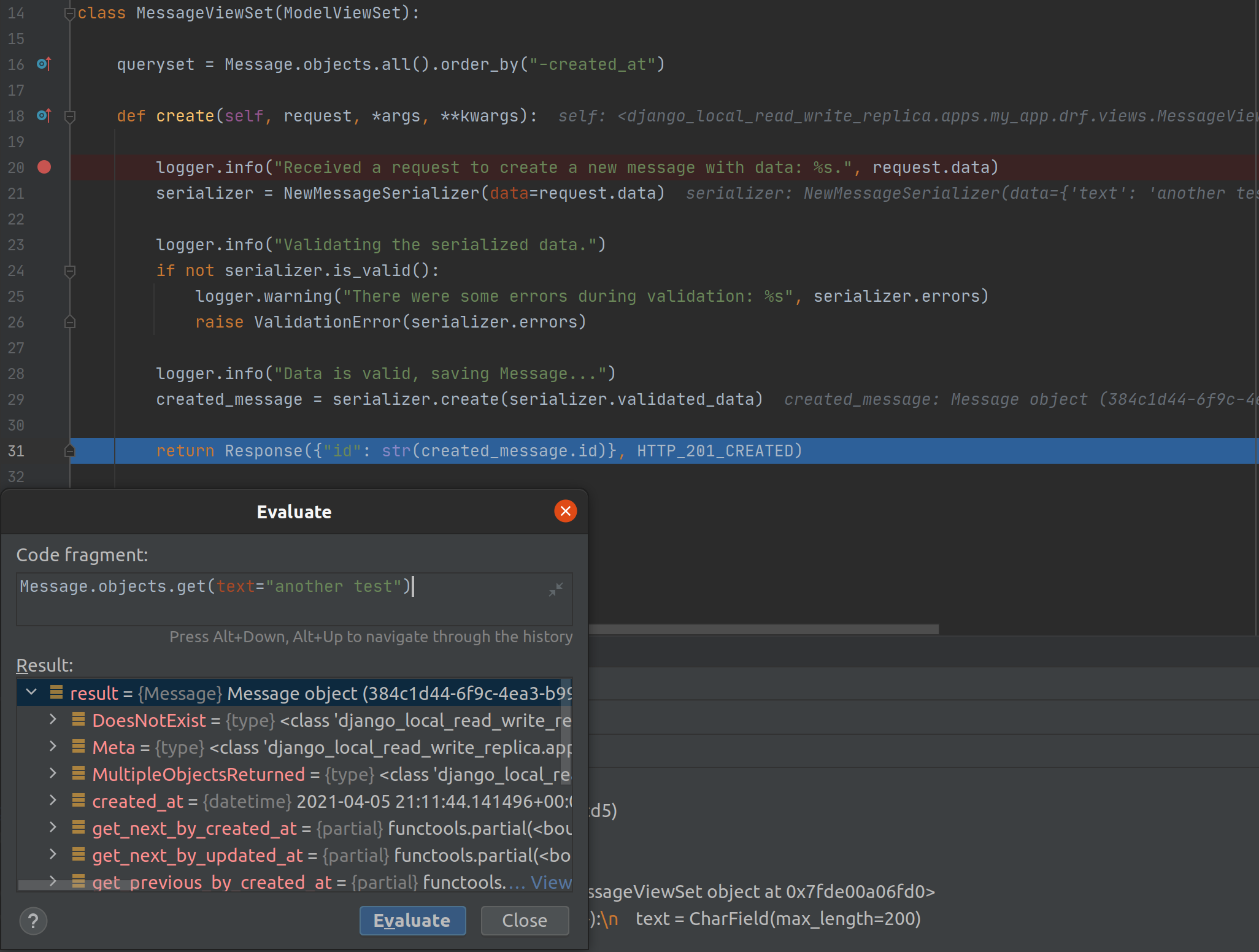Select the MultipleObjectsReturned row icon

tap(78, 773)
